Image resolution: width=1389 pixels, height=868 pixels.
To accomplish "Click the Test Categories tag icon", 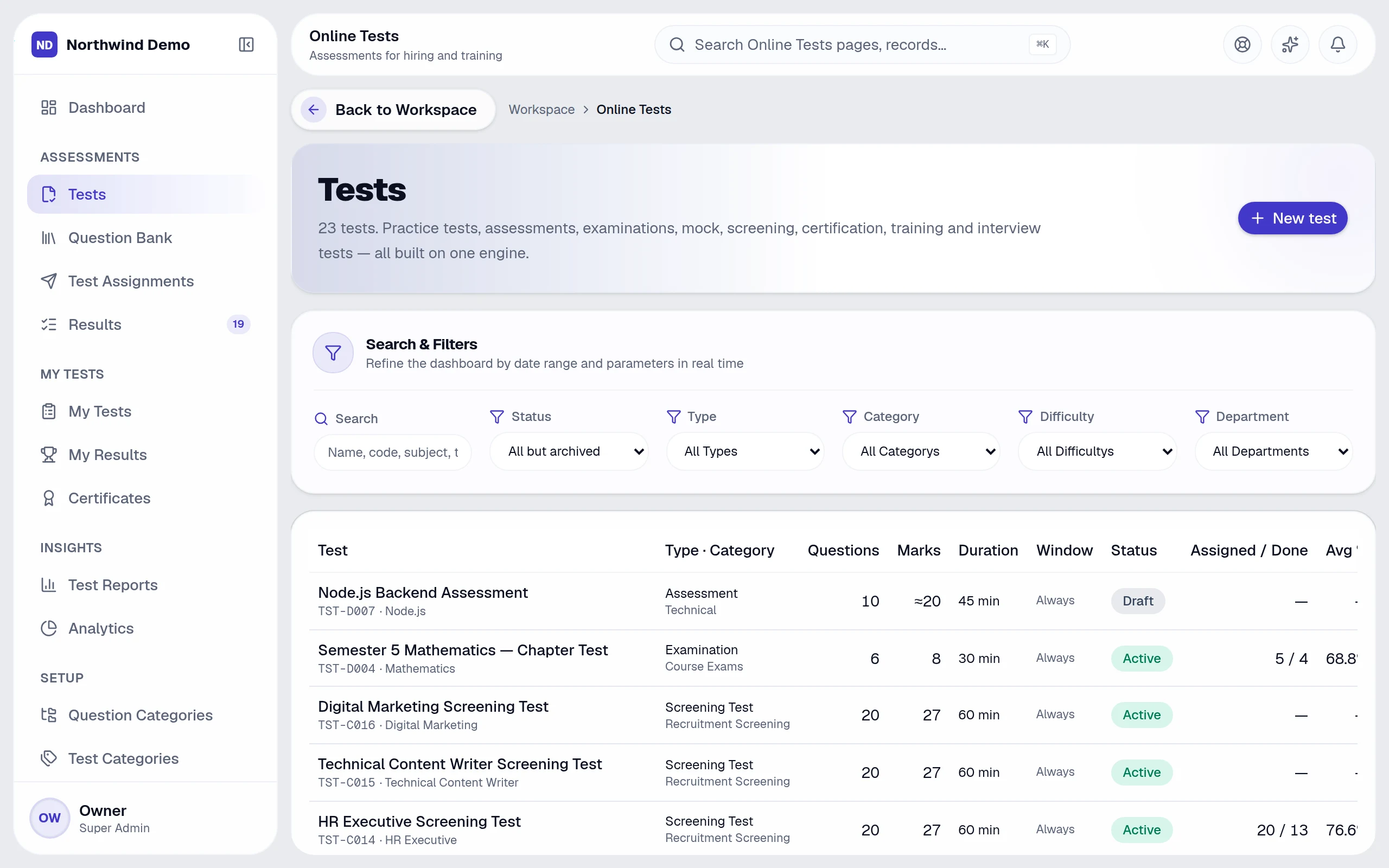I will [x=49, y=758].
